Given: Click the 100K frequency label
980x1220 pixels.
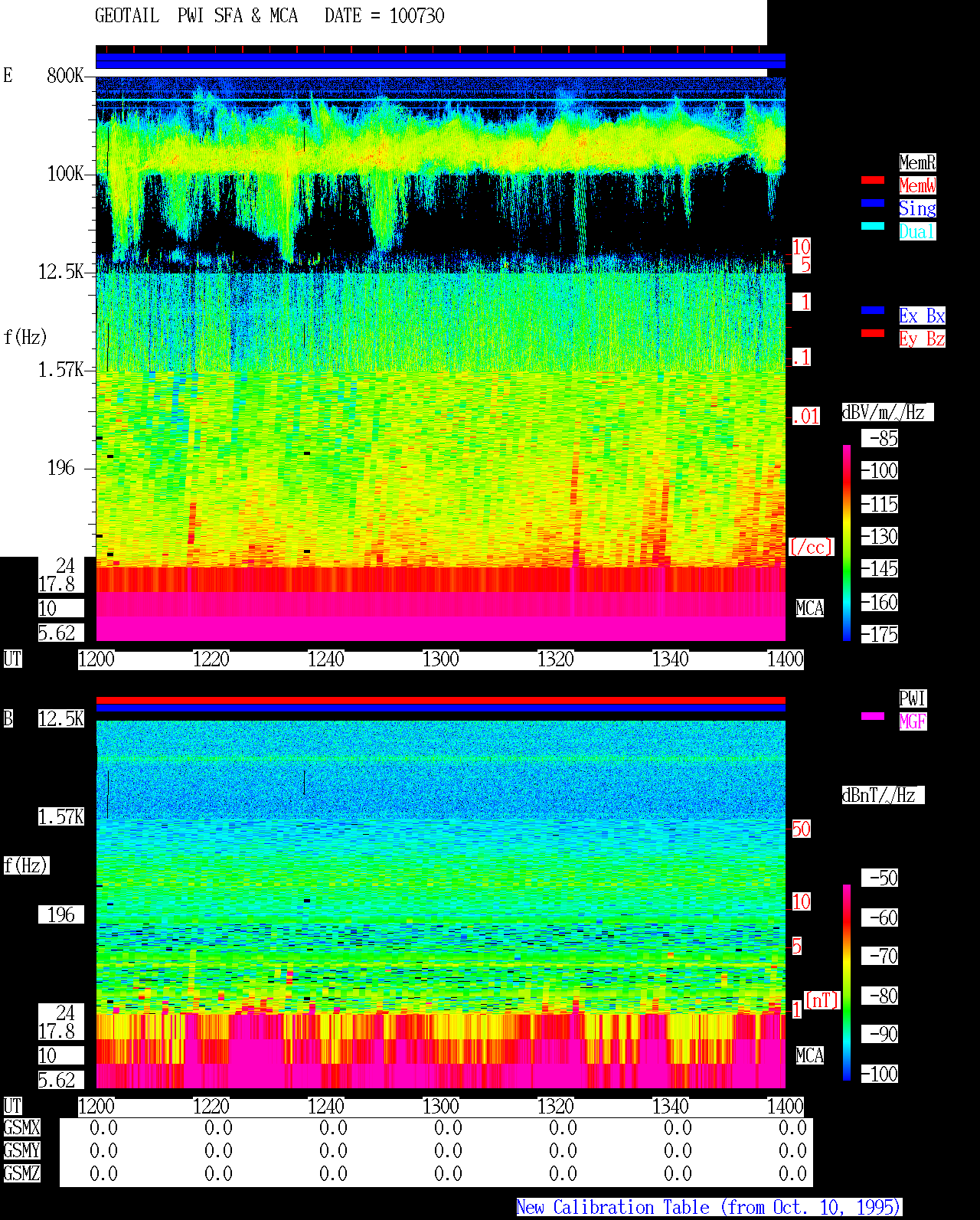Looking at the screenshot, I should [65, 173].
